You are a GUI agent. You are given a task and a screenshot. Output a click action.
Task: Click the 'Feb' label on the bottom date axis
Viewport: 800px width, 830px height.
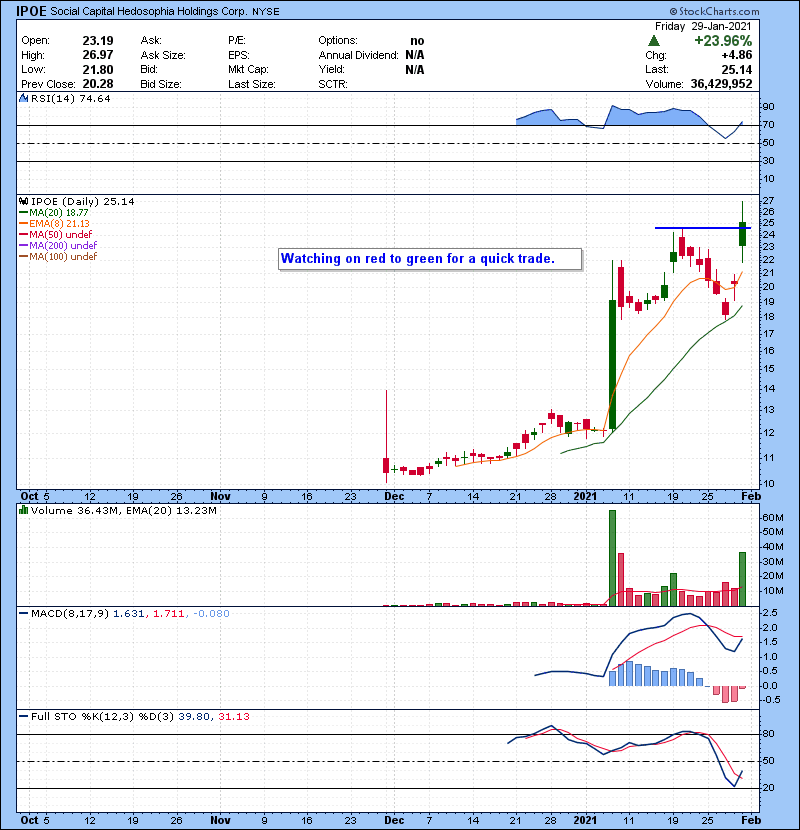click(x=751, y=820)
